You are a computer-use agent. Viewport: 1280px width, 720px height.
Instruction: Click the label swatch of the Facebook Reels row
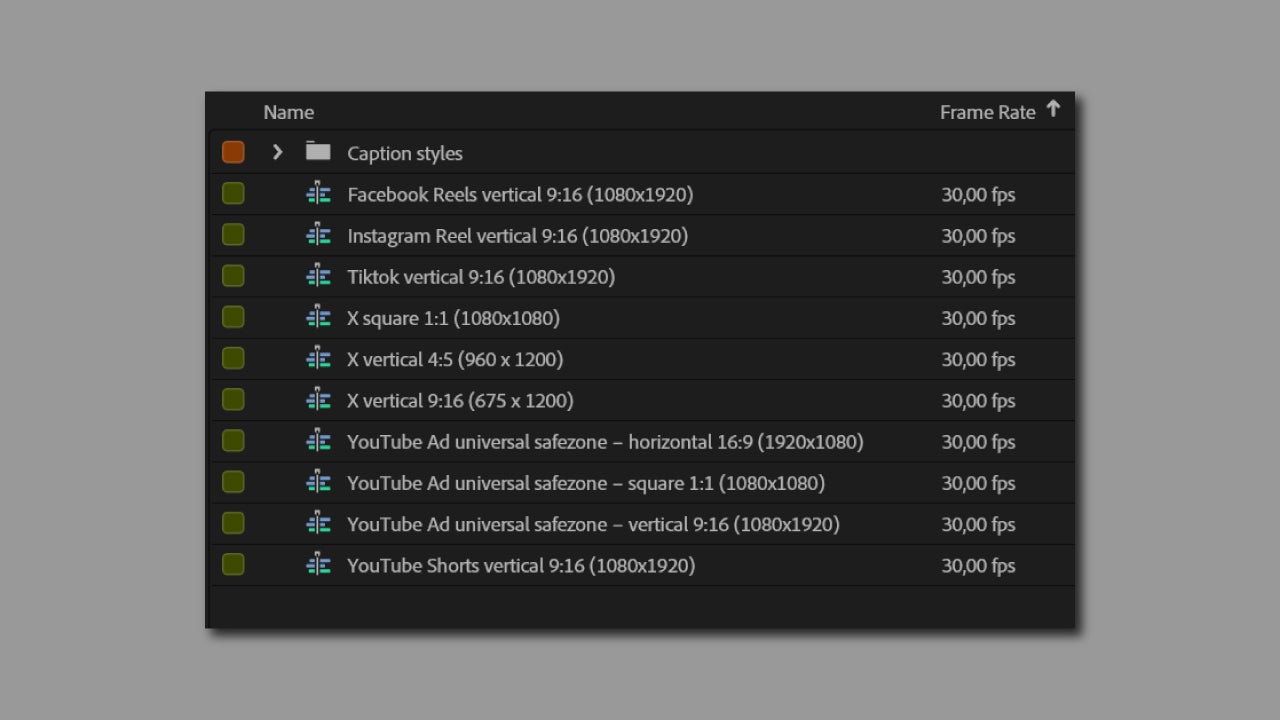click(233, 193)
